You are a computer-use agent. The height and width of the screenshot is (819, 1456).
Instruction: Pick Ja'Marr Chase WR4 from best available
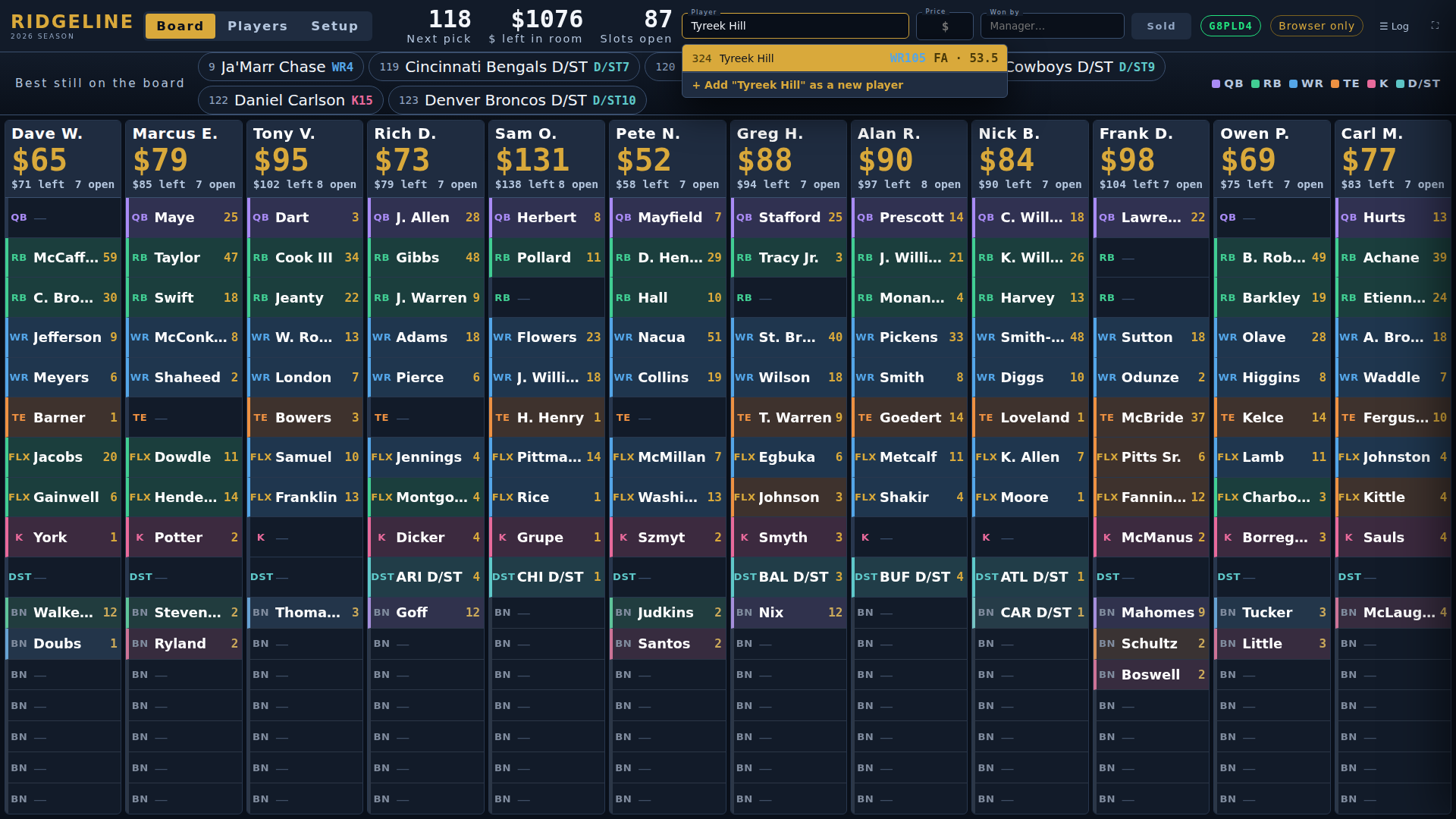coord(281,67)
